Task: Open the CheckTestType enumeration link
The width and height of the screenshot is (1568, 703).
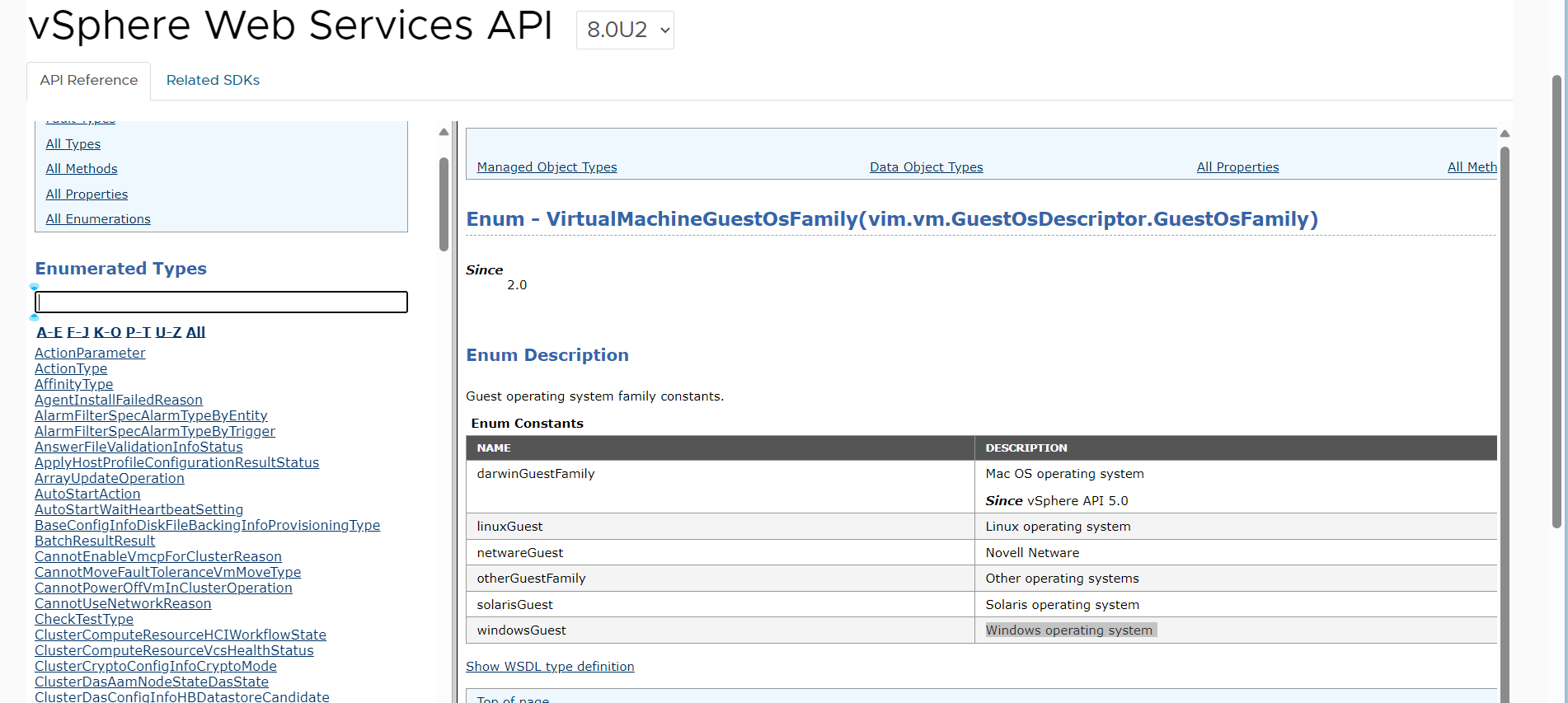Action: 84,619
